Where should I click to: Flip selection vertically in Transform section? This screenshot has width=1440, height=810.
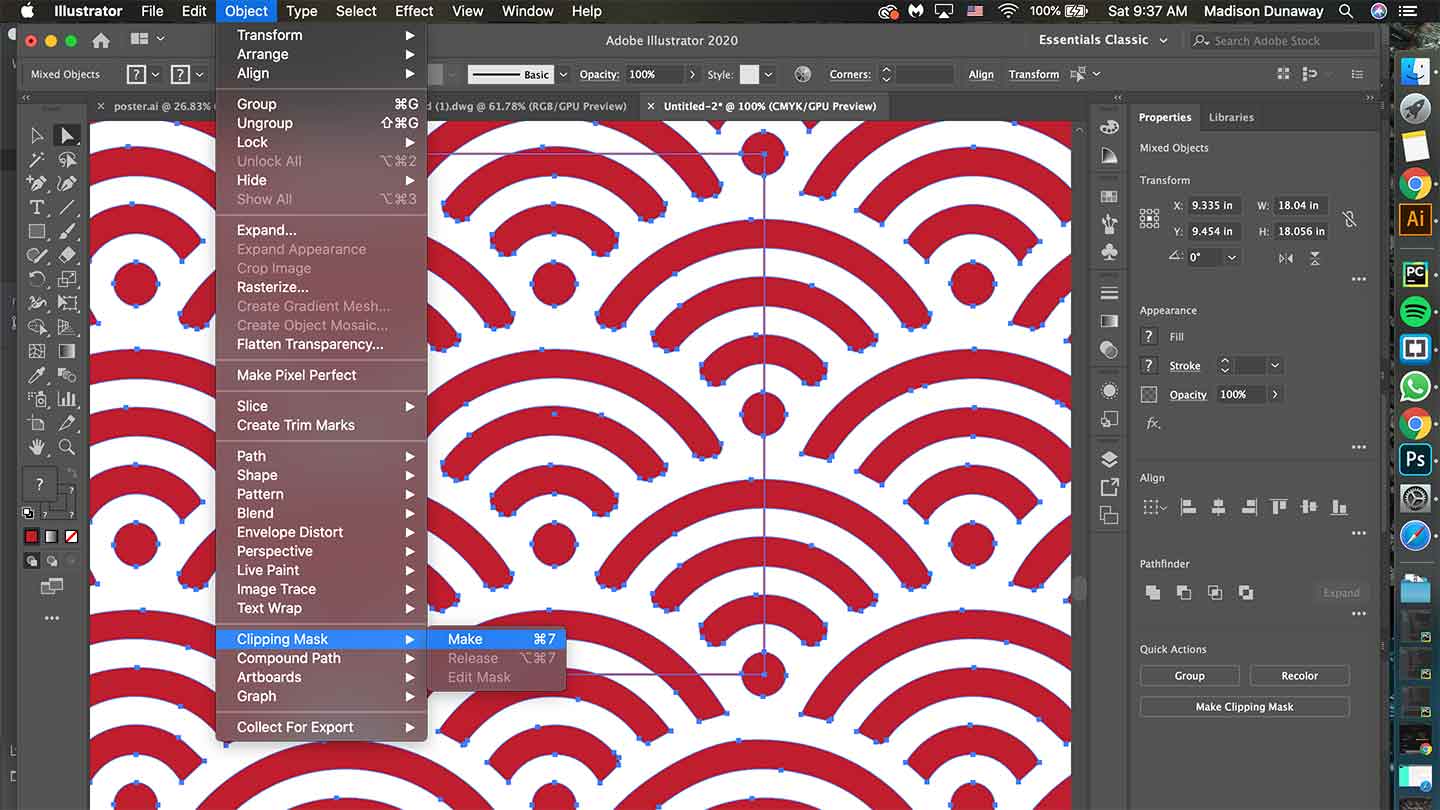click(x=1315, y=257)
